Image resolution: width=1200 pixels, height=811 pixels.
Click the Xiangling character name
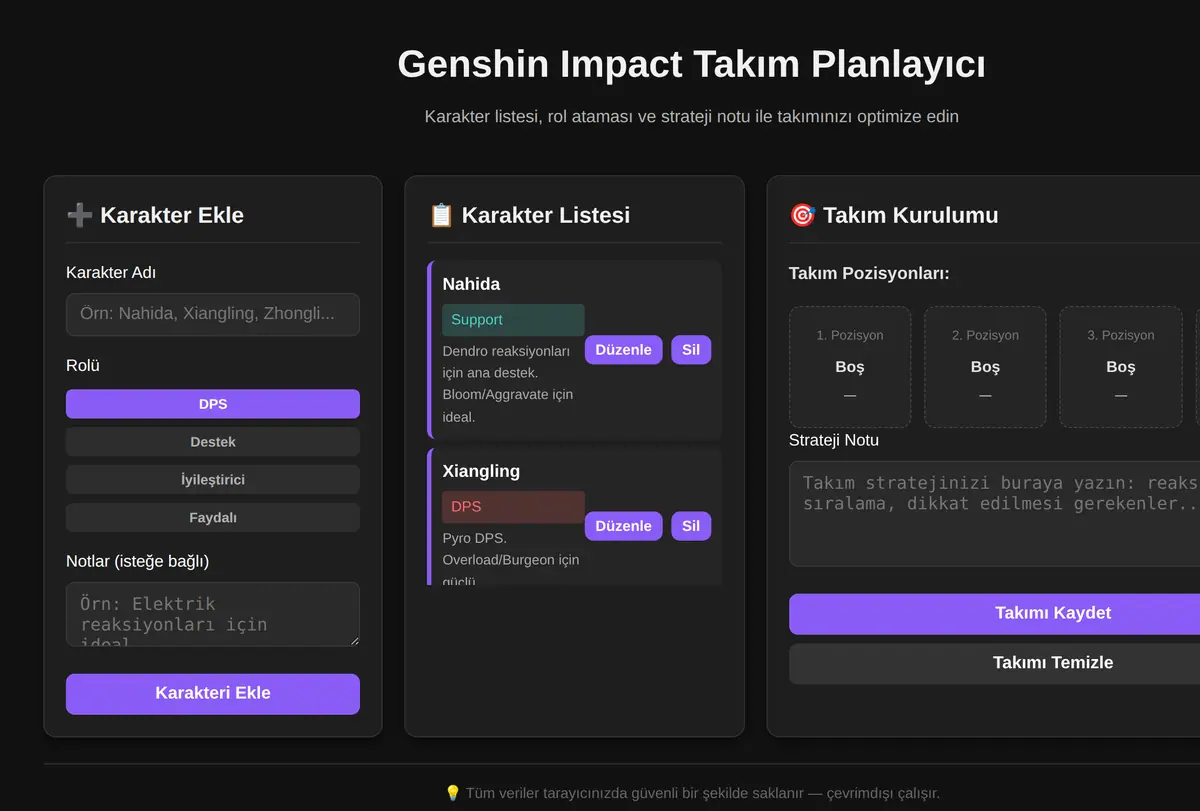pyautogui.click(x=481, y=471)
